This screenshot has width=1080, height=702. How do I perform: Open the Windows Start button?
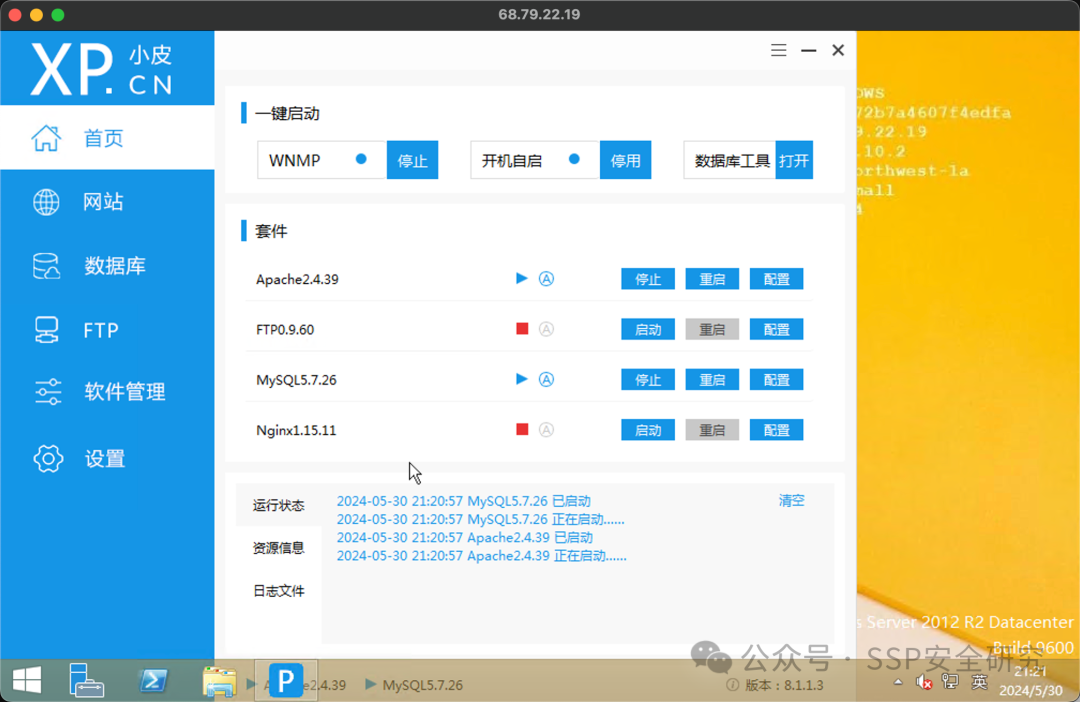pyautogui.click(x=27, y=681)
